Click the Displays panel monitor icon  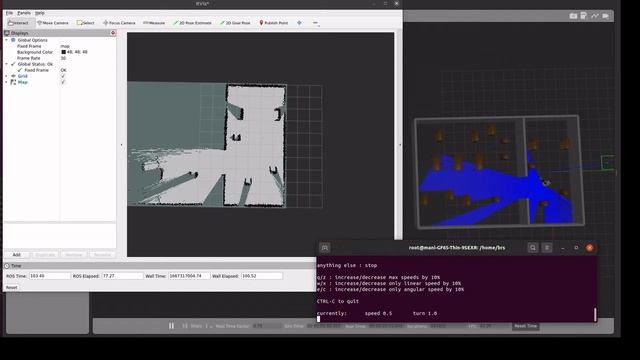[7, 33]
